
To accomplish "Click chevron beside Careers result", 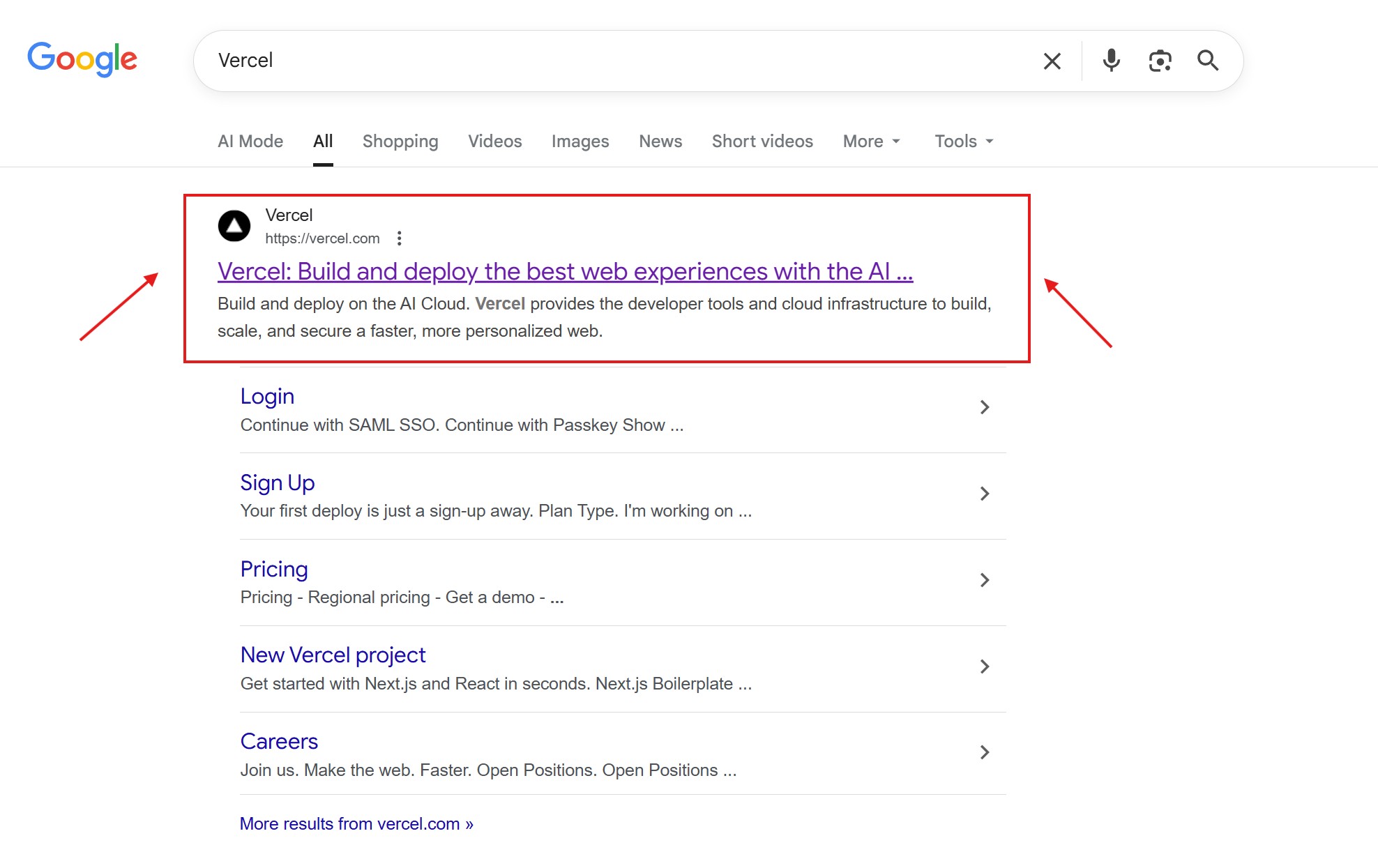I will (x=984, y=752).
